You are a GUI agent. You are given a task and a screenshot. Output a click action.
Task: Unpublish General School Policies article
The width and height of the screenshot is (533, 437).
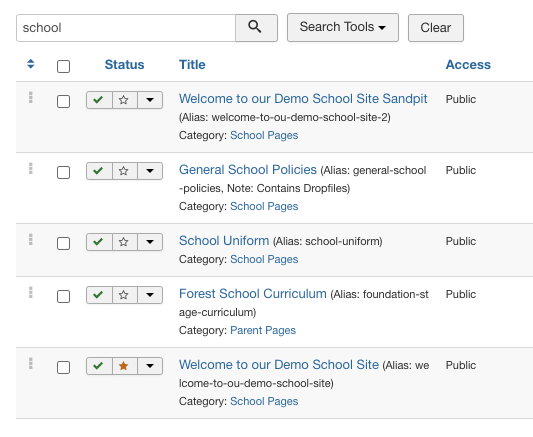[99, 171]
